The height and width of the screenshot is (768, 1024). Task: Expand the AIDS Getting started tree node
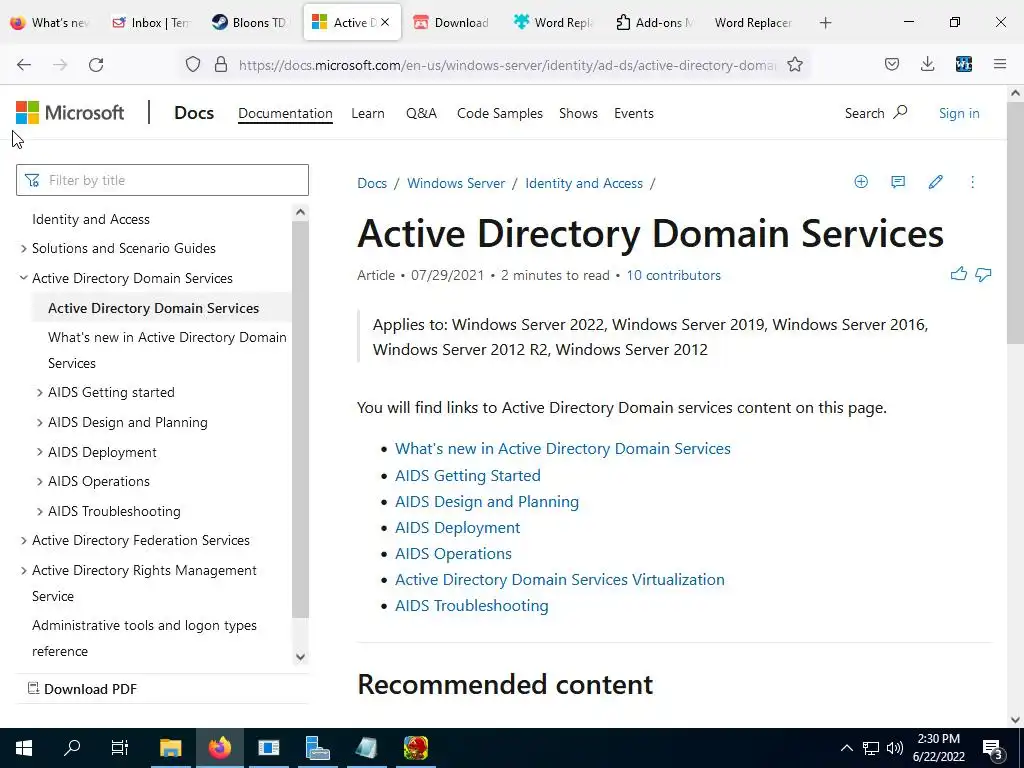(40, 393)
